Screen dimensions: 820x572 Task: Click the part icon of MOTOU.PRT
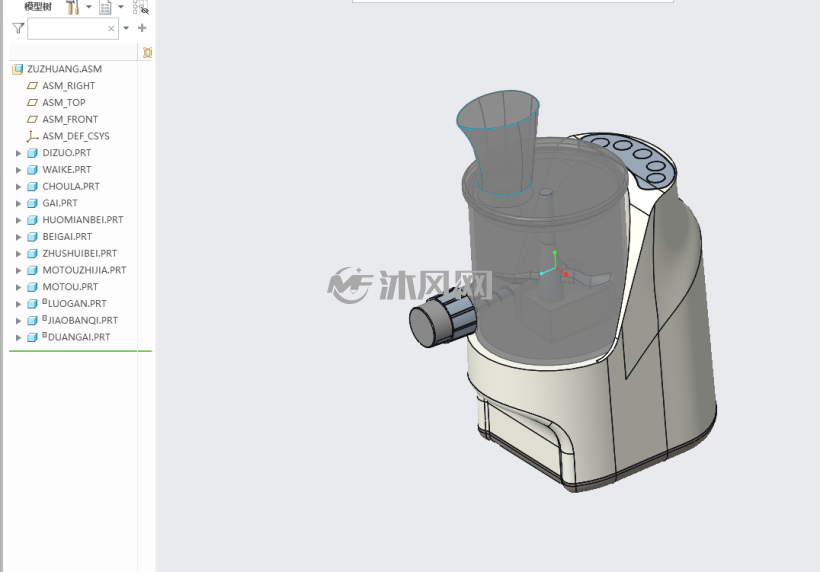point(32,287)
